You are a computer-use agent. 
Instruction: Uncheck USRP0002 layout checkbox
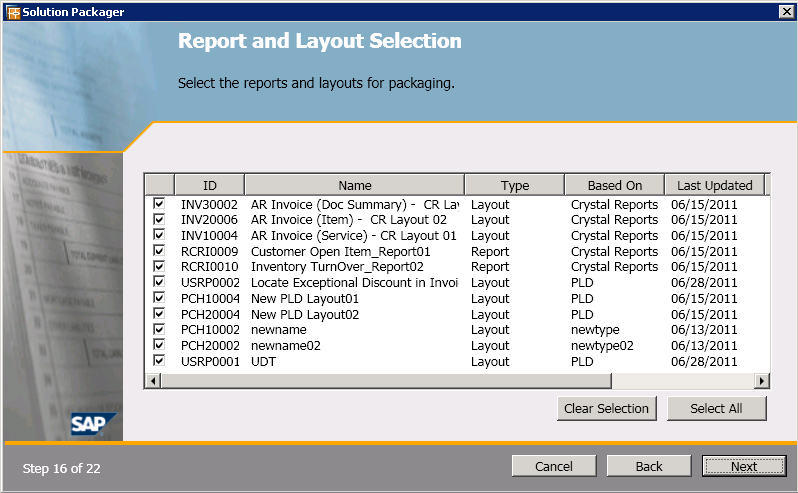[x=159, y=282]
